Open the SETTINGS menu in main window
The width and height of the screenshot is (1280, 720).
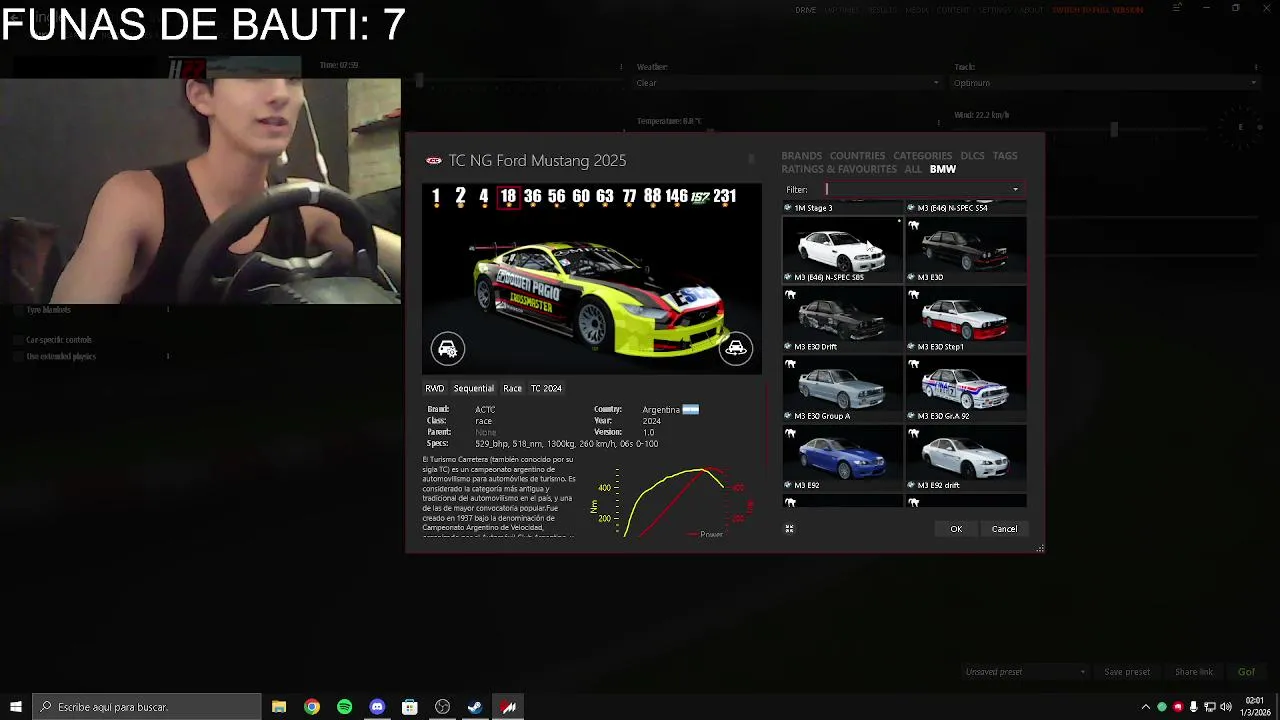point(994,10)
